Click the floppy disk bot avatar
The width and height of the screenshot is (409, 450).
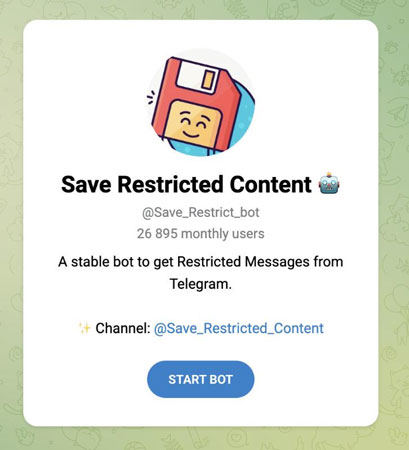coord(201,102)
